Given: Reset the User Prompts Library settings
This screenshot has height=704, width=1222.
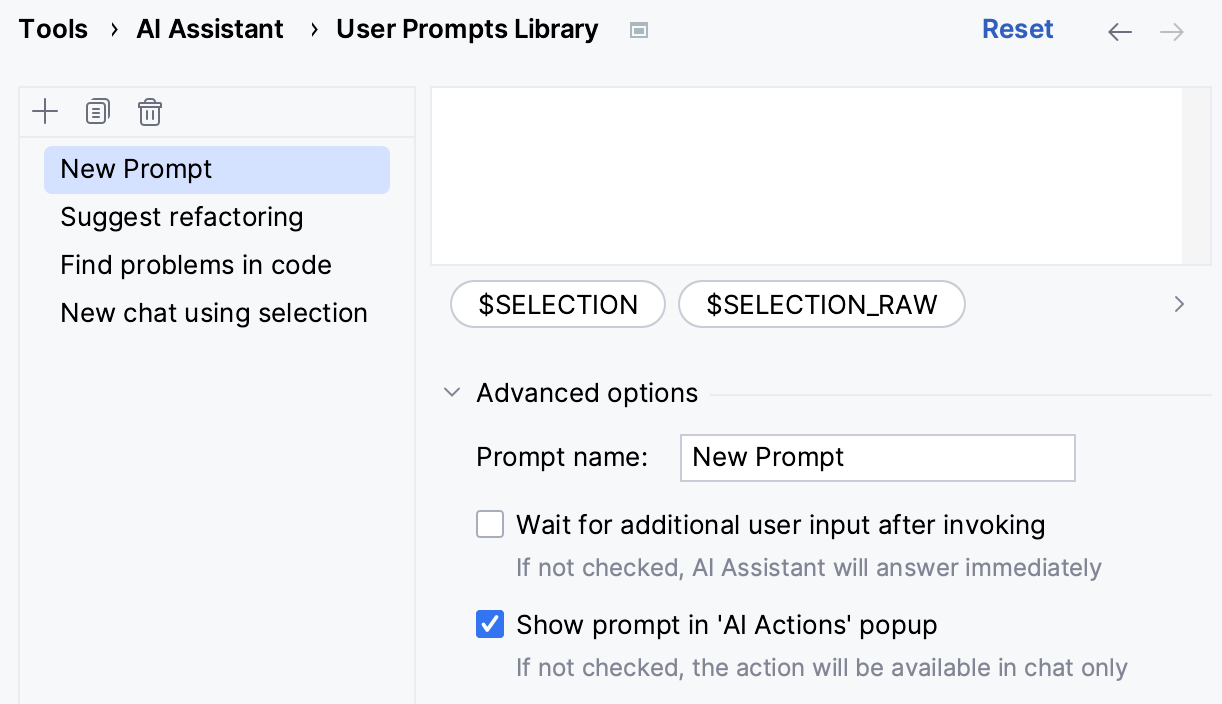Looking at the screenshot, I should (1017, 29).
